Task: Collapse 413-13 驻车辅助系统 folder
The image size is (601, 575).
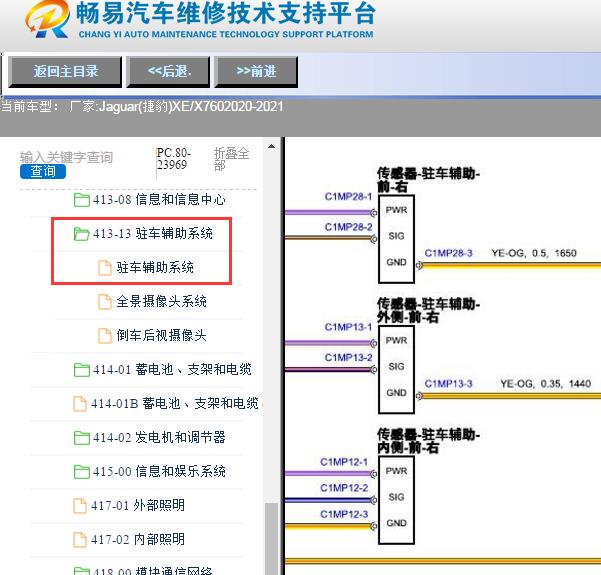Action: coord(153,233)
